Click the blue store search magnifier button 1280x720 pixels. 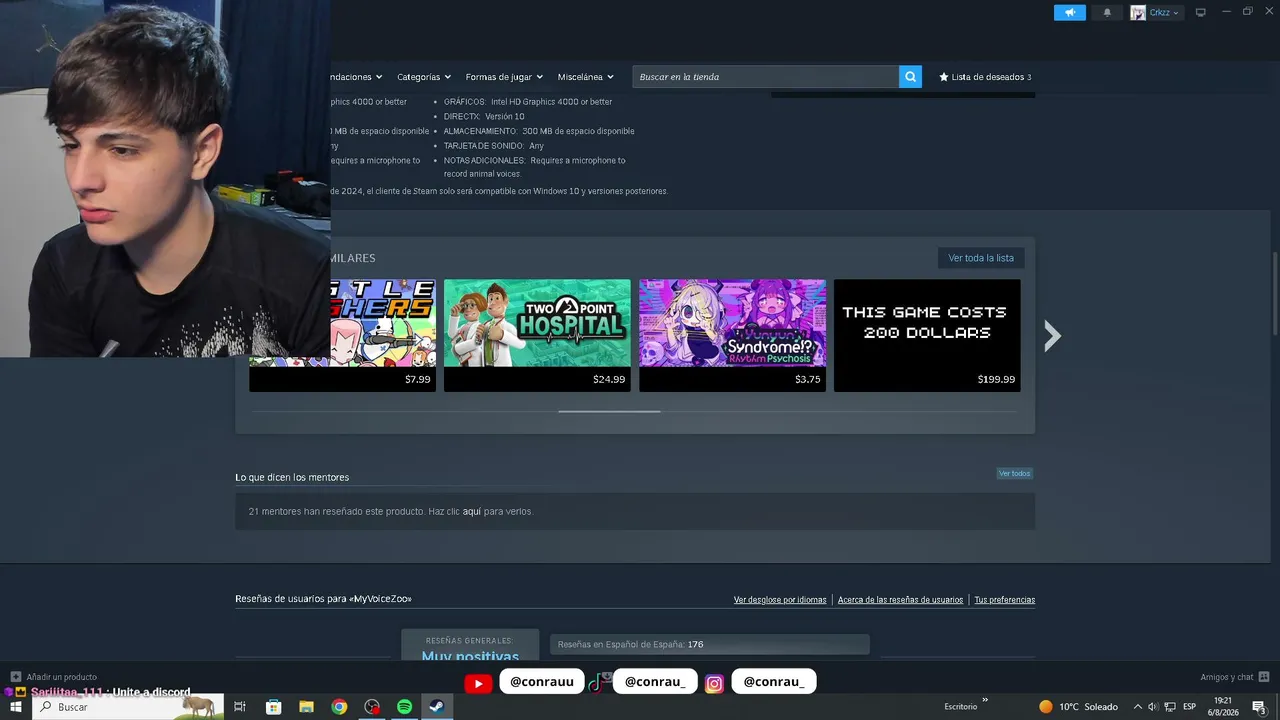click(x=910, y=77)
